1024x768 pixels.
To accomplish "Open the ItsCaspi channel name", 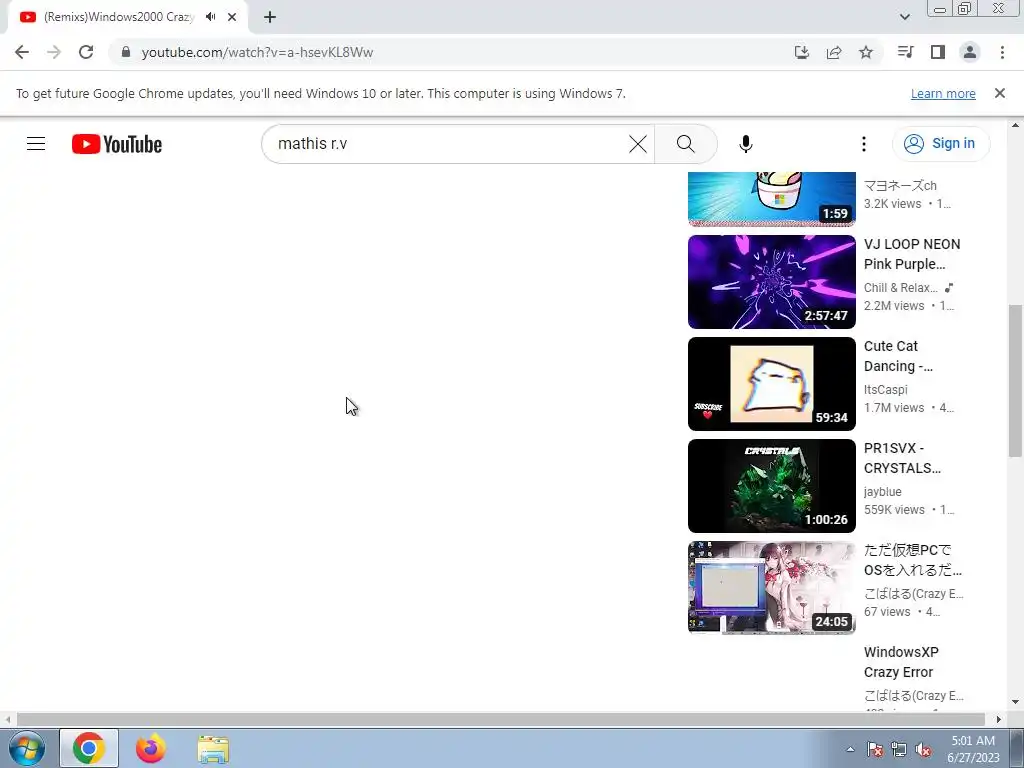I will pos(886,390).
